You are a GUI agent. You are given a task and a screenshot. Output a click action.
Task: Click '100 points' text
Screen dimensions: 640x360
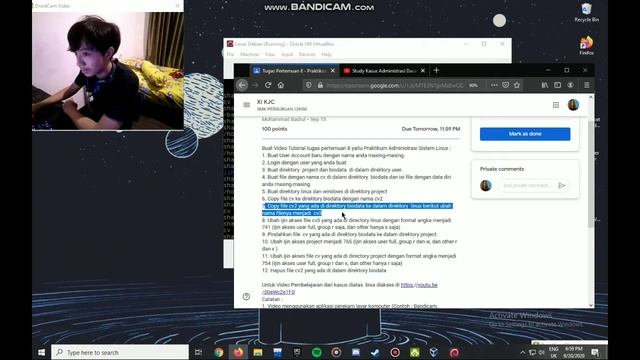point(274,129)
